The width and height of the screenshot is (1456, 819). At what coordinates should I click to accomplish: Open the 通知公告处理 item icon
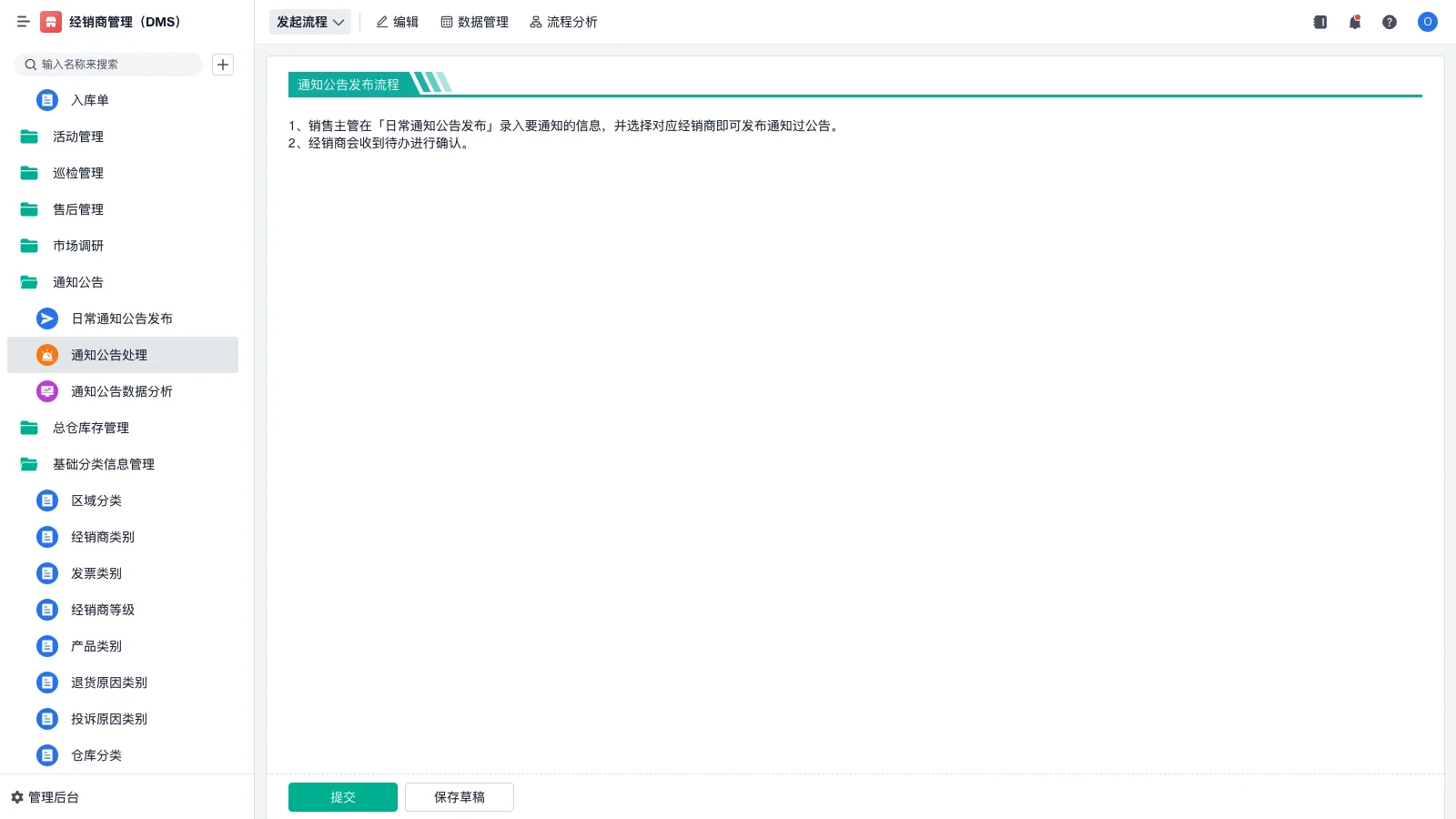pyautogui.click(x=46, y=355)
